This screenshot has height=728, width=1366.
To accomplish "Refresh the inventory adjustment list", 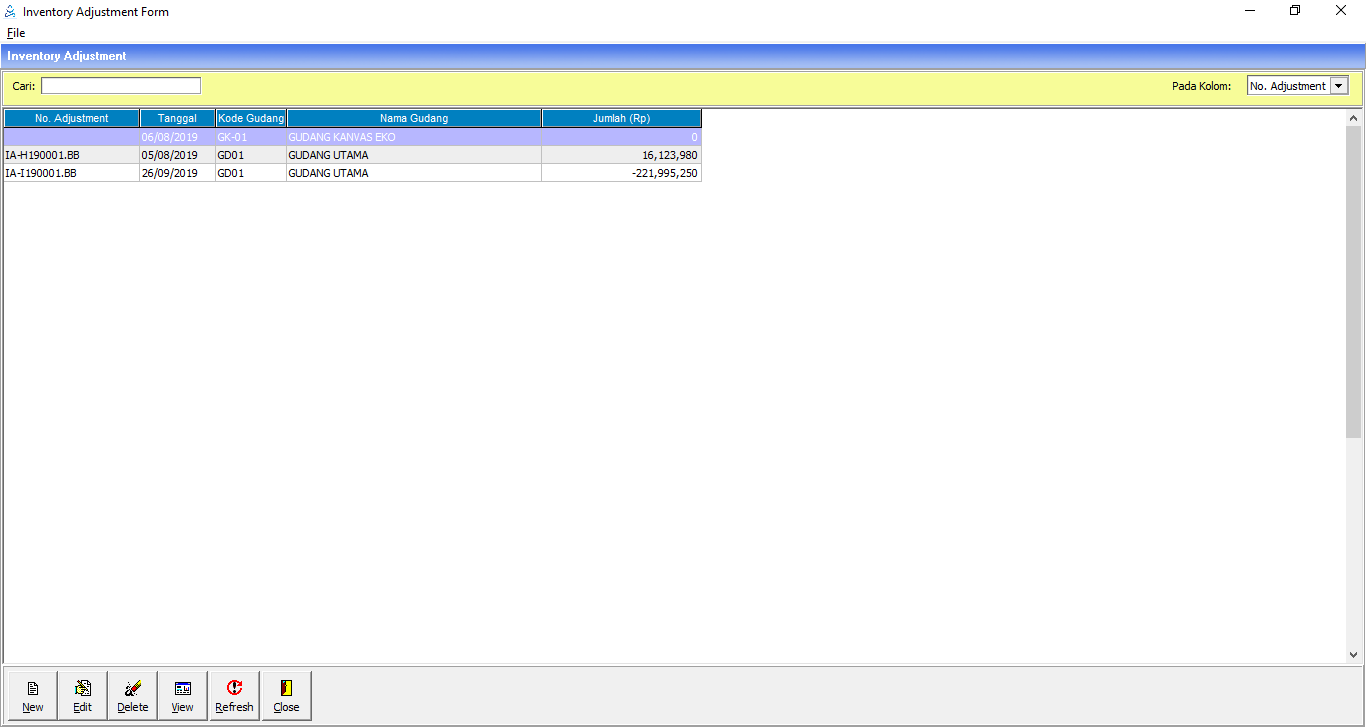I will [234, 689].
